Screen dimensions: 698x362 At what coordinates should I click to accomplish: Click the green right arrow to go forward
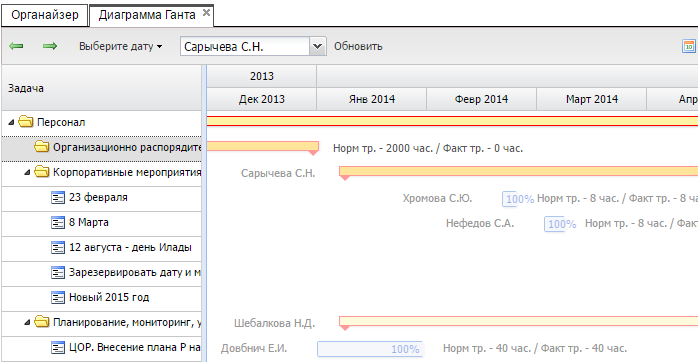[x=50, y=46]
